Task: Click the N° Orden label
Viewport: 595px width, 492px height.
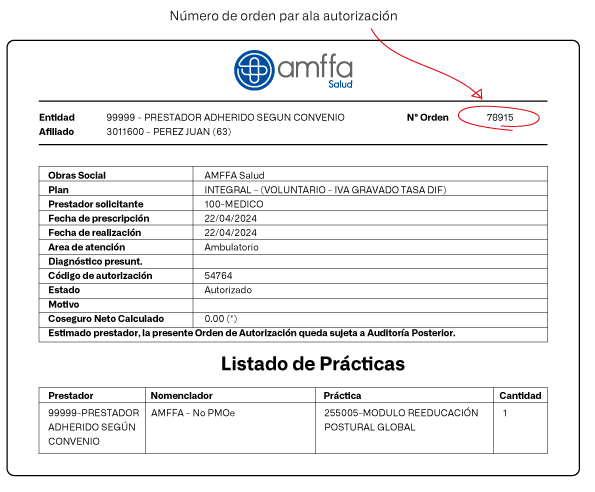Action: [x=428, y=118]
